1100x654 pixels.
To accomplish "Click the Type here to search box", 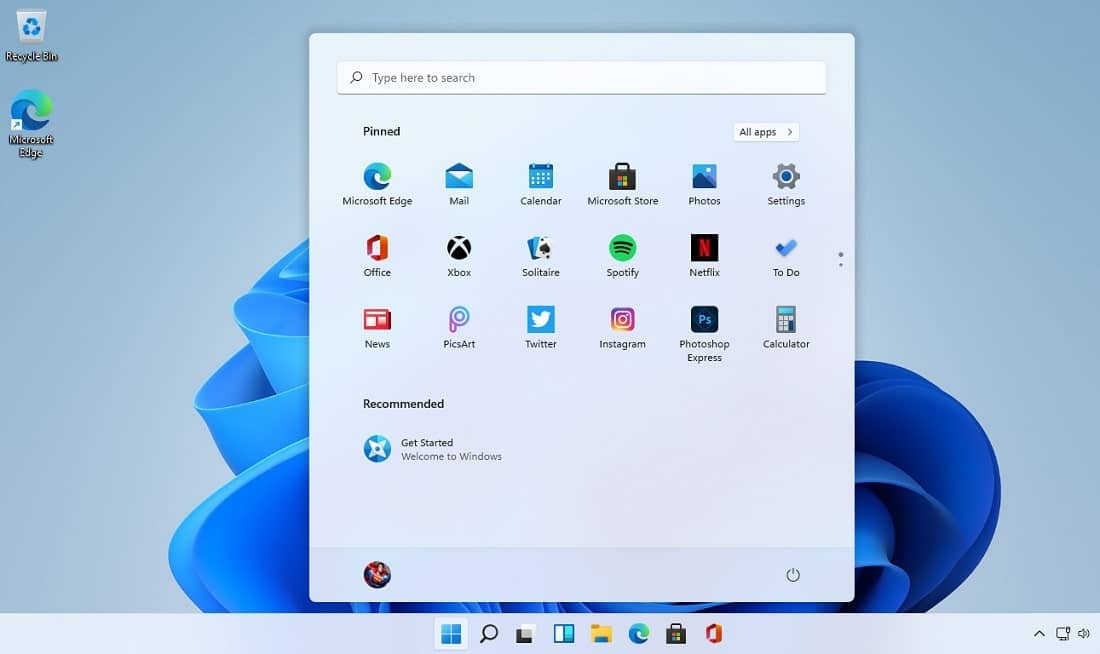I will tap(582, 78).
